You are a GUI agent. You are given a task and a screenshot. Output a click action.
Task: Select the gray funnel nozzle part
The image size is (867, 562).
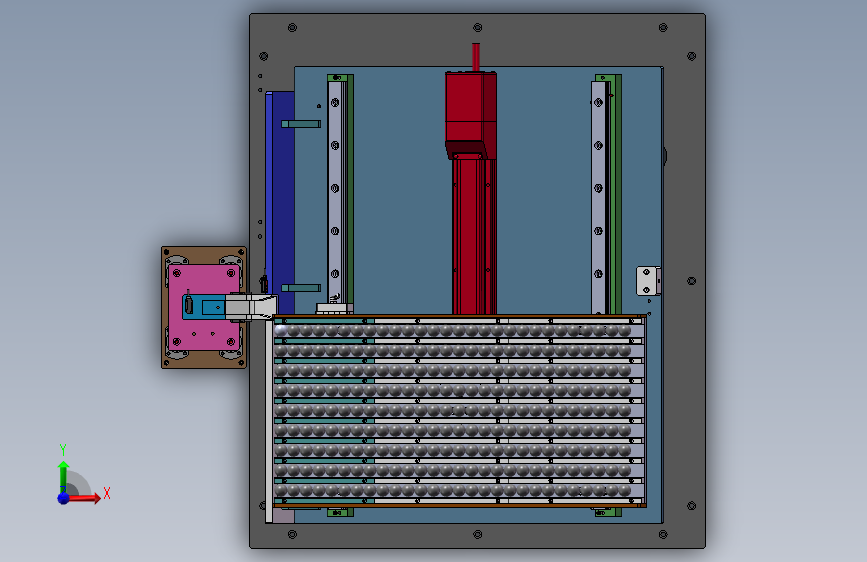252,307
